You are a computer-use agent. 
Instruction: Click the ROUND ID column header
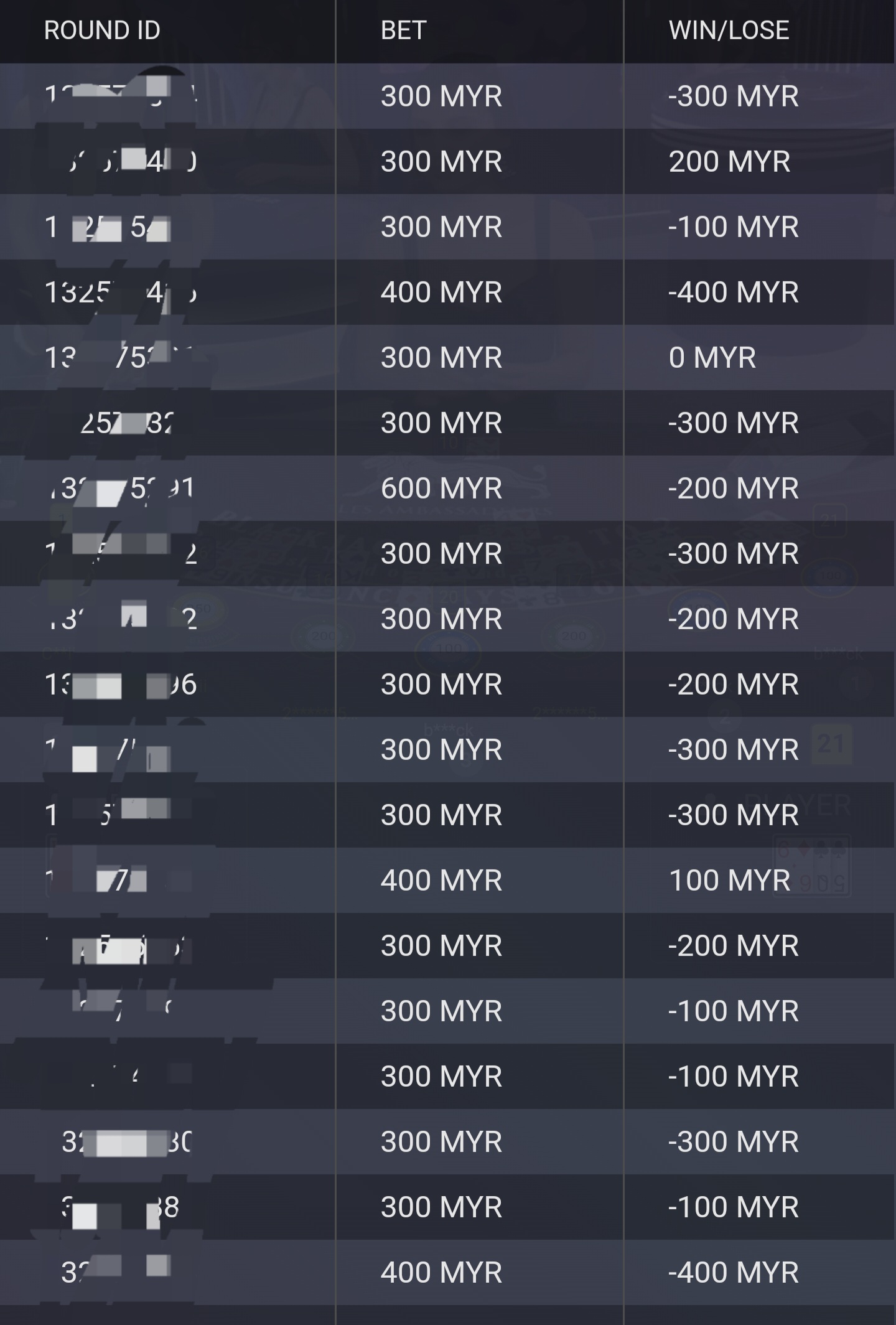coord(102,30)
